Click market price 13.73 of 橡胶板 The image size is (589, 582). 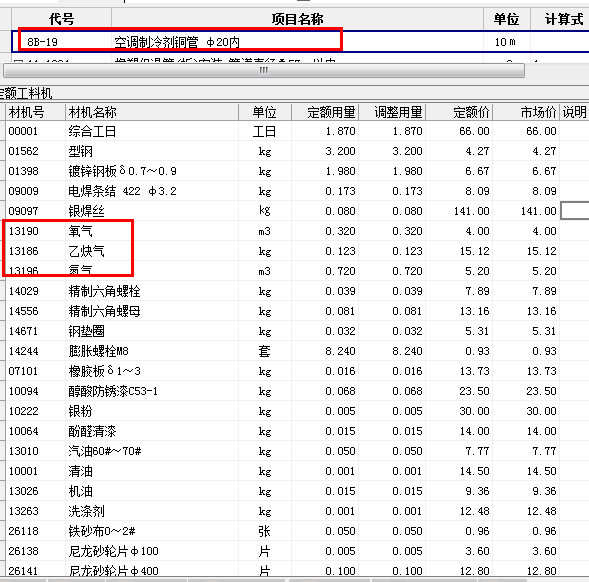coord(541,371)
